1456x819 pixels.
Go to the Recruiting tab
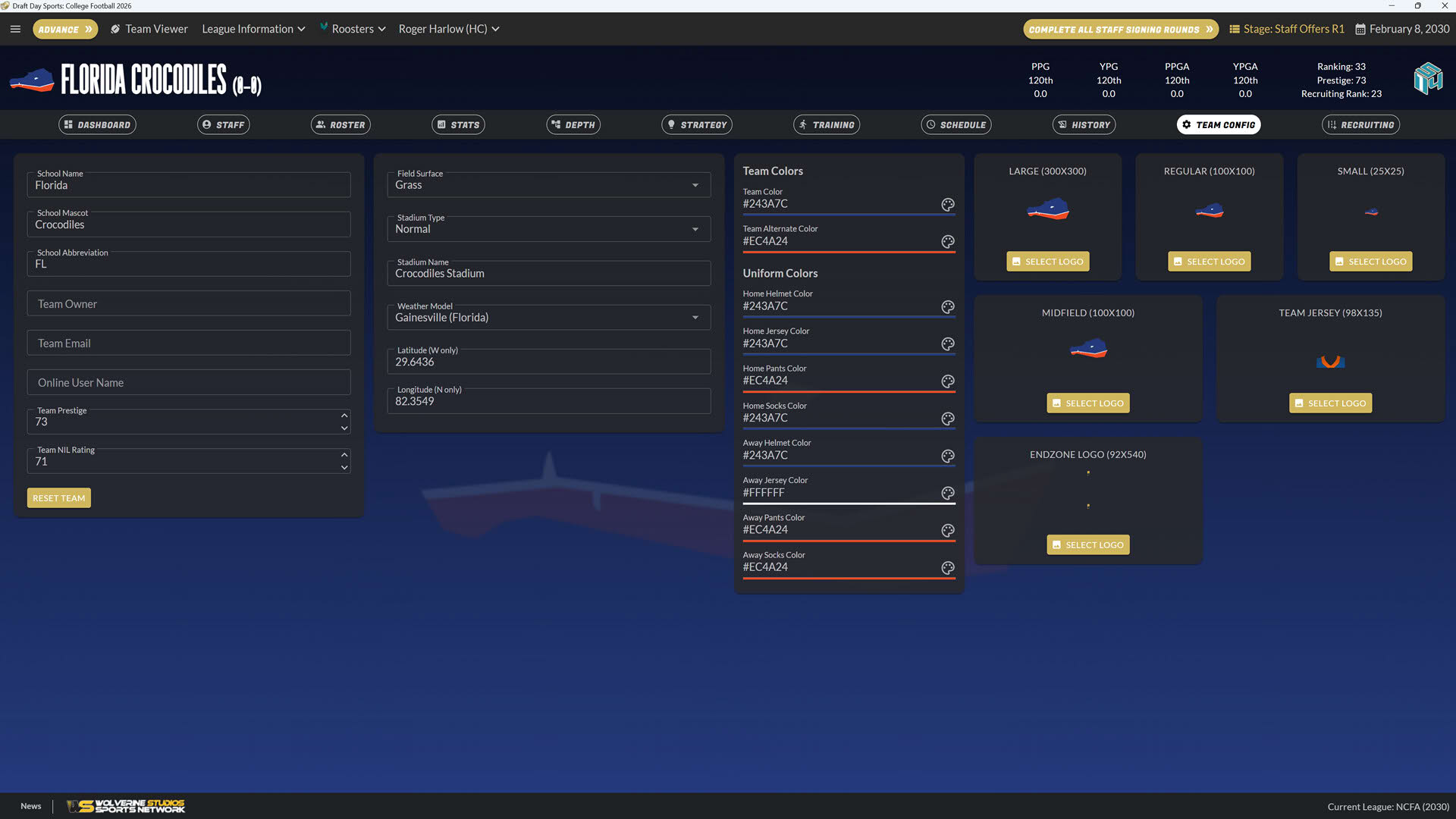pos(1360,124)
